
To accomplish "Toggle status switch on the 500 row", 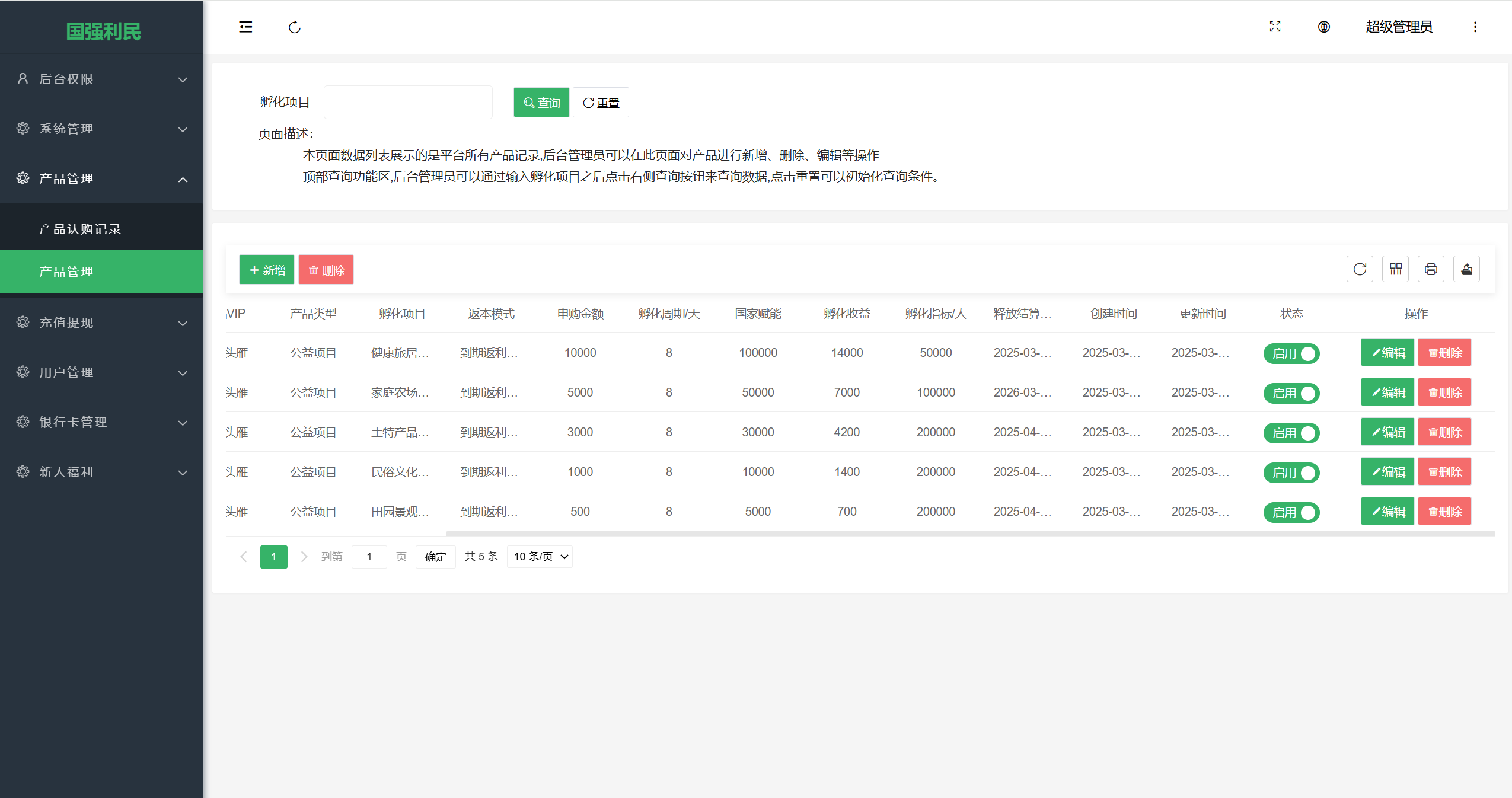I will click(x=1291, y=513).
